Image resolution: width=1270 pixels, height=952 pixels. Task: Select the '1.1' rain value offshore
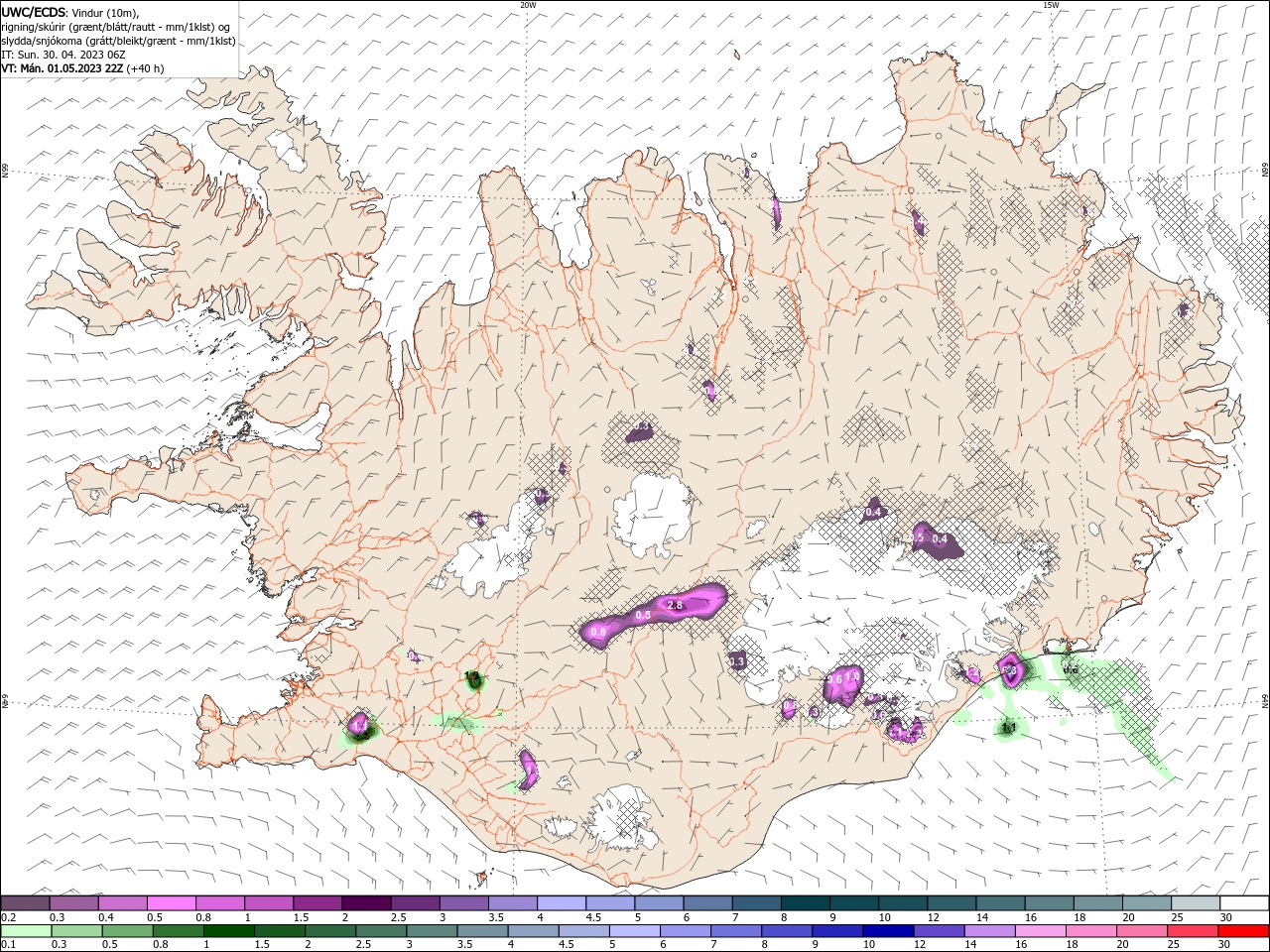[1009, 728]
